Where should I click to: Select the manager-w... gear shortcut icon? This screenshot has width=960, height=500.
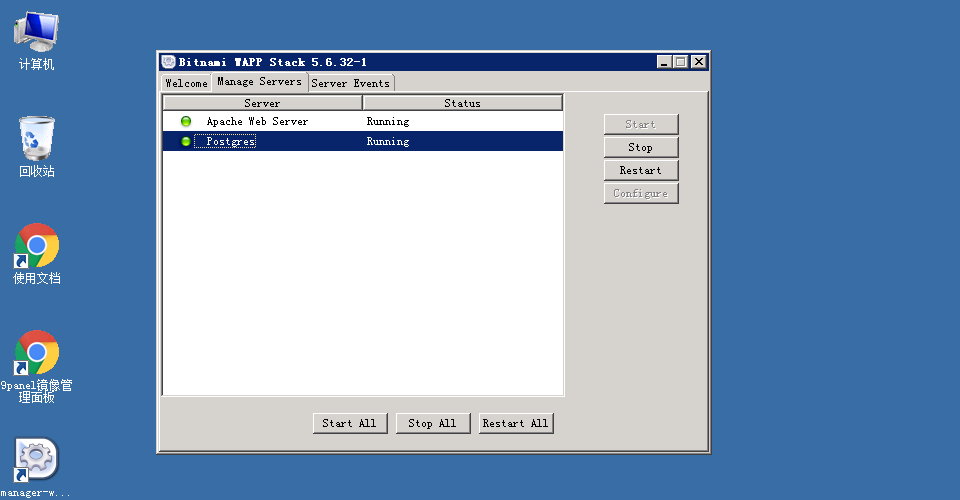pos(36,468)
